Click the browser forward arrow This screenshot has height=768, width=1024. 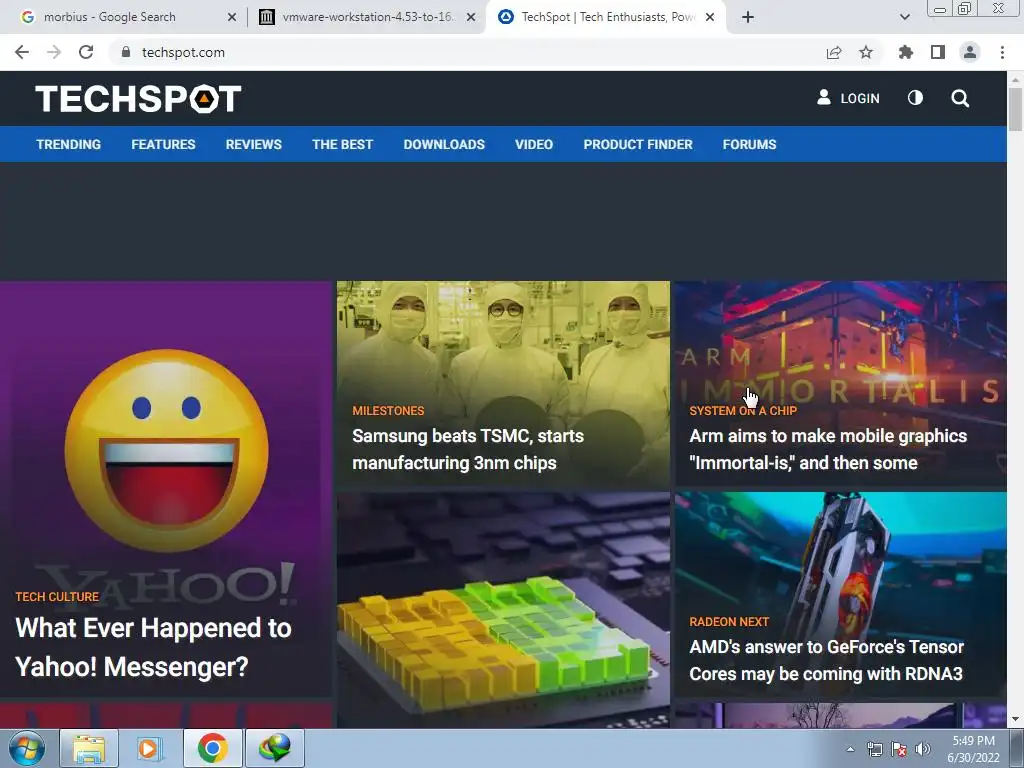click(54, 52)
